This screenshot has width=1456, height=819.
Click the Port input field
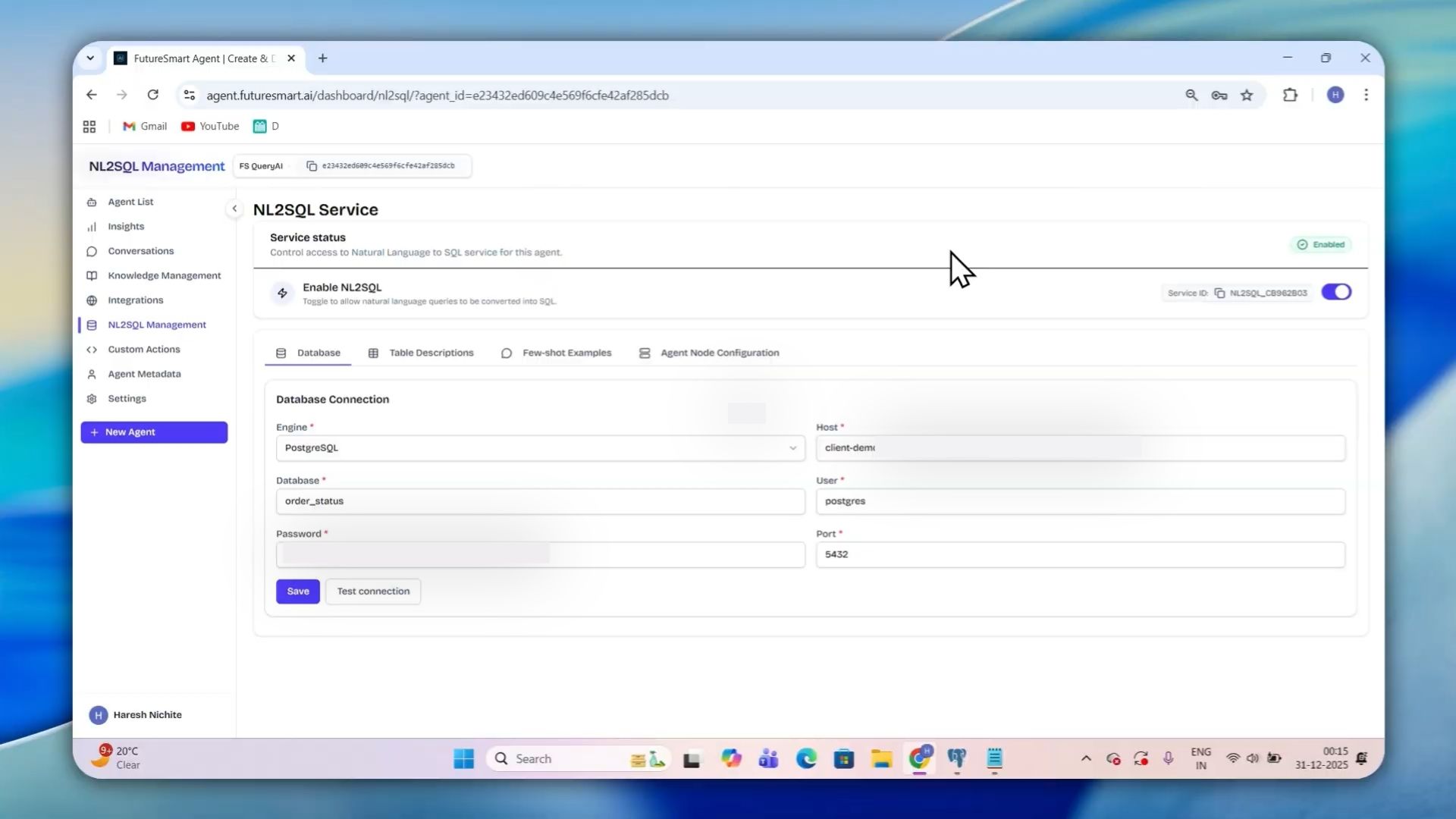coord(1080,554)
